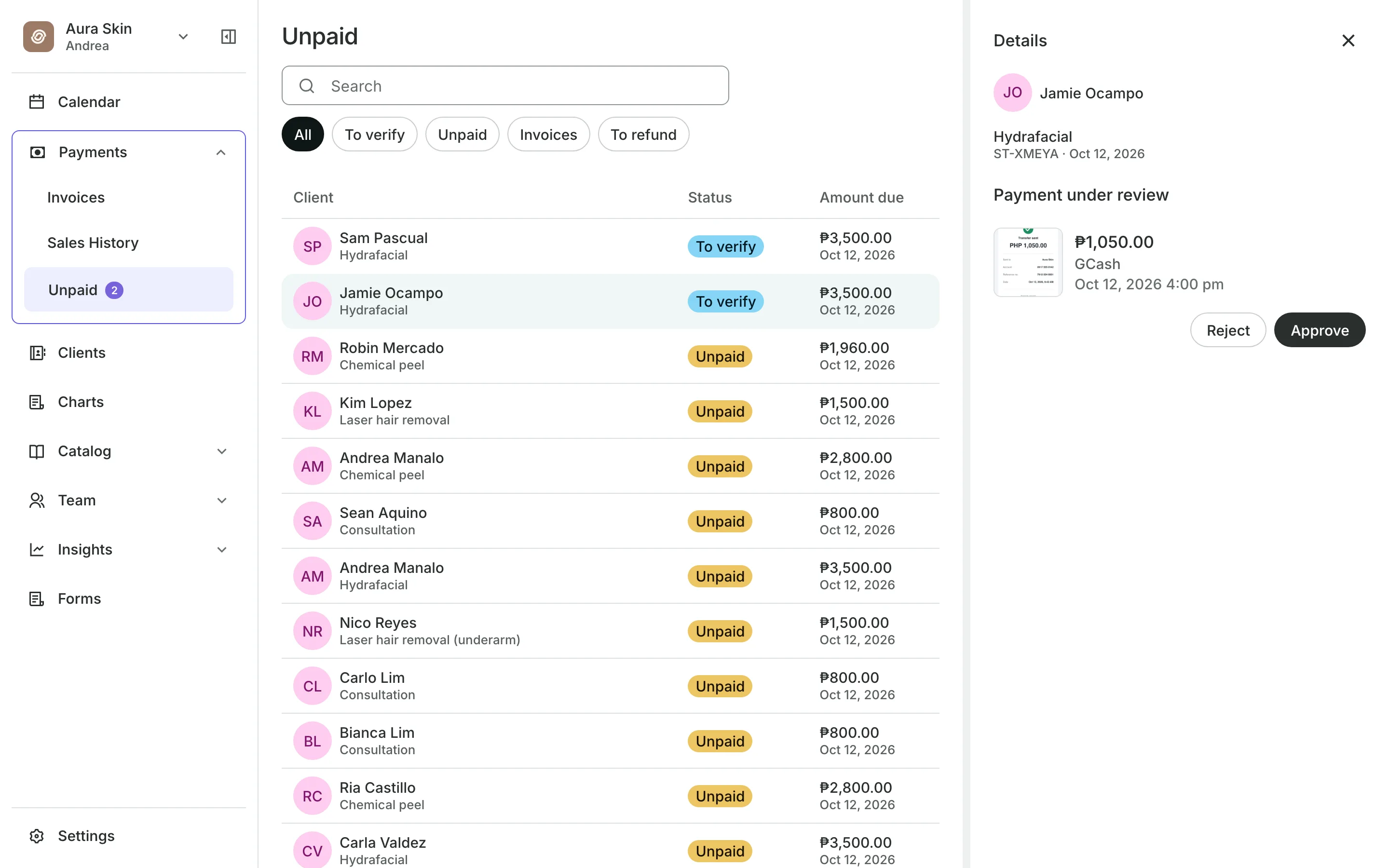Click the search magnifier icon

pos(307,85)
